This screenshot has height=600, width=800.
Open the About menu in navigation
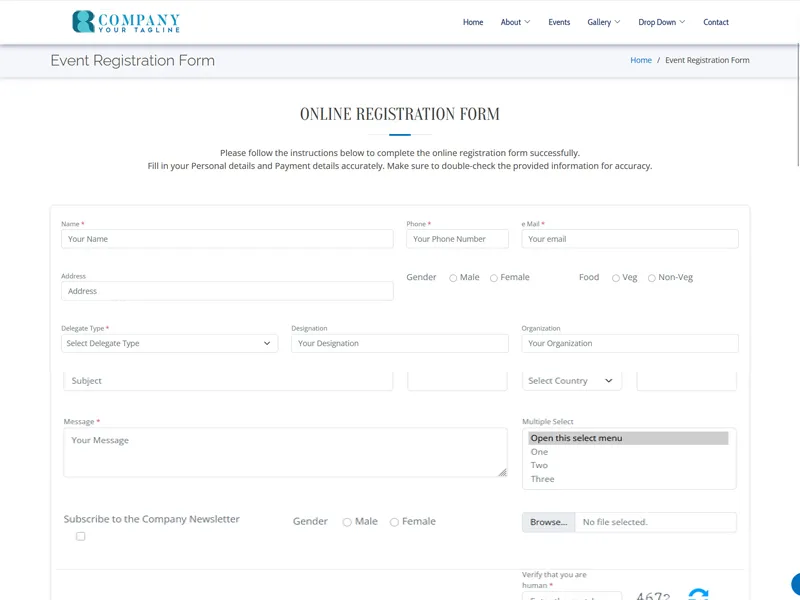515,22
